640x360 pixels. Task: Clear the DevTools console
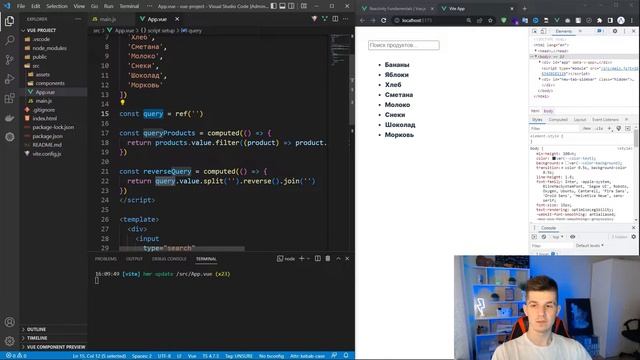pyautogui.click(x=544, y=237)
